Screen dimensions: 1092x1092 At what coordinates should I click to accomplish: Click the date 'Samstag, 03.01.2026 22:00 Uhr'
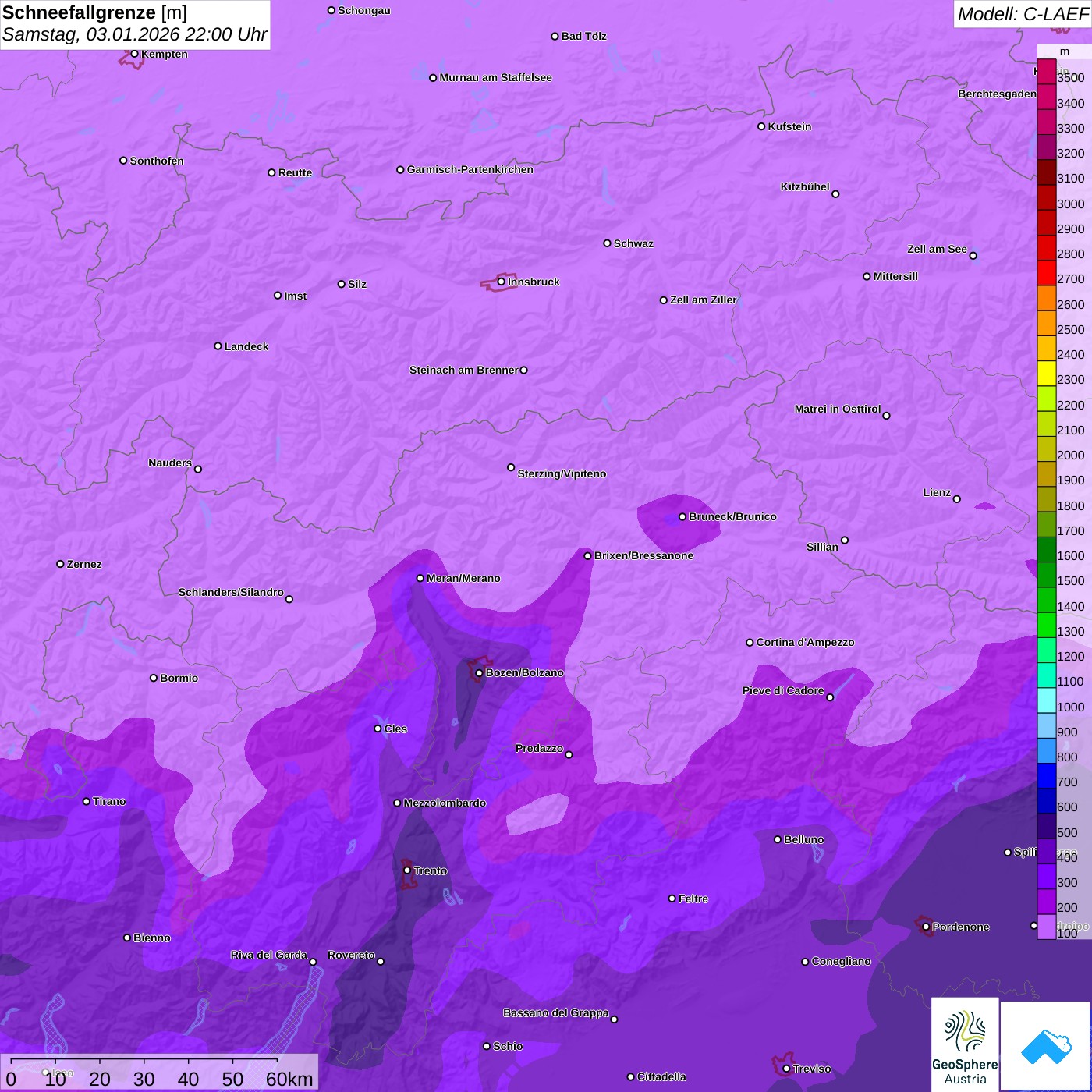point(134,34)
